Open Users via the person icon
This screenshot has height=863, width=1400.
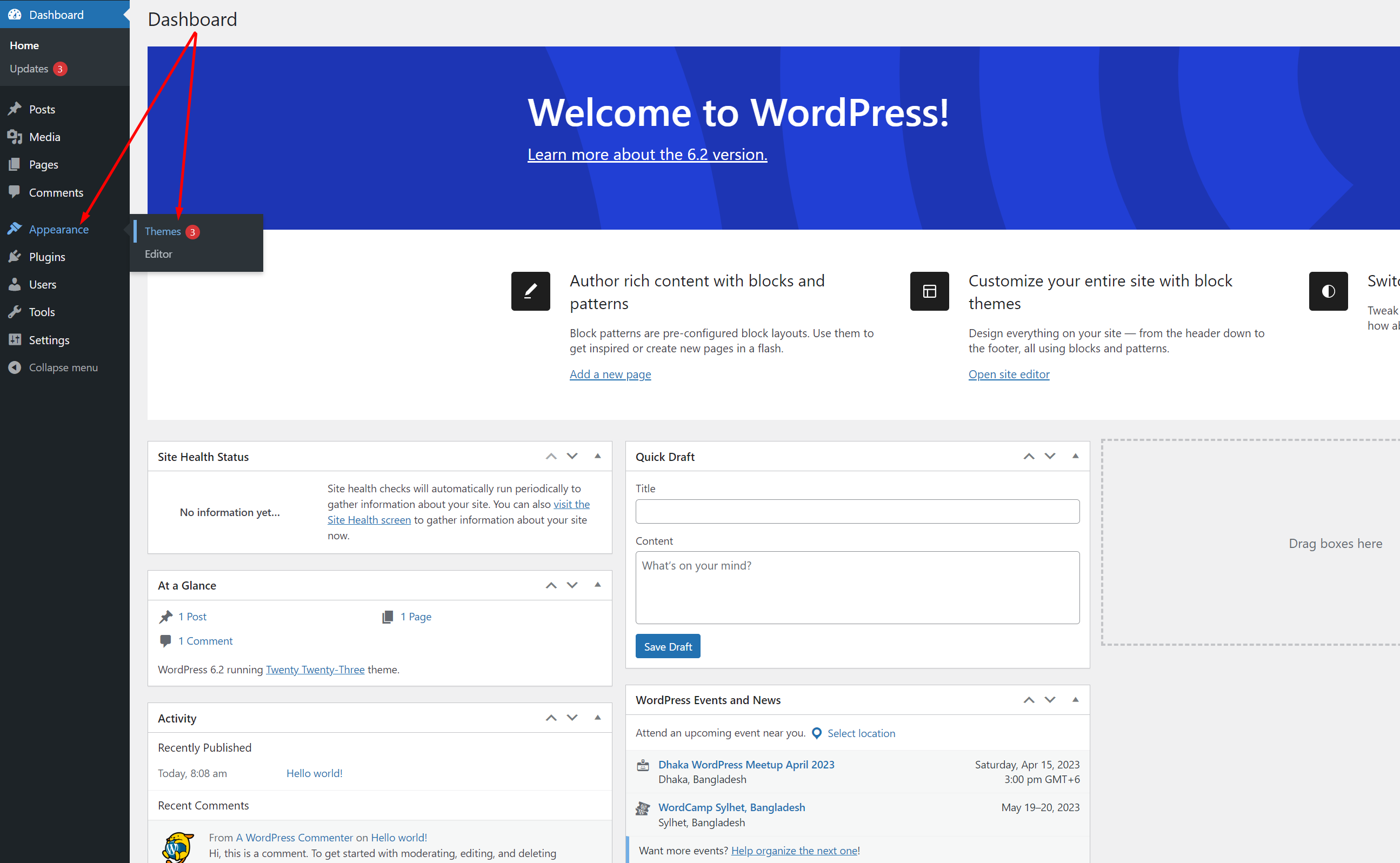[x=15, y=284]
